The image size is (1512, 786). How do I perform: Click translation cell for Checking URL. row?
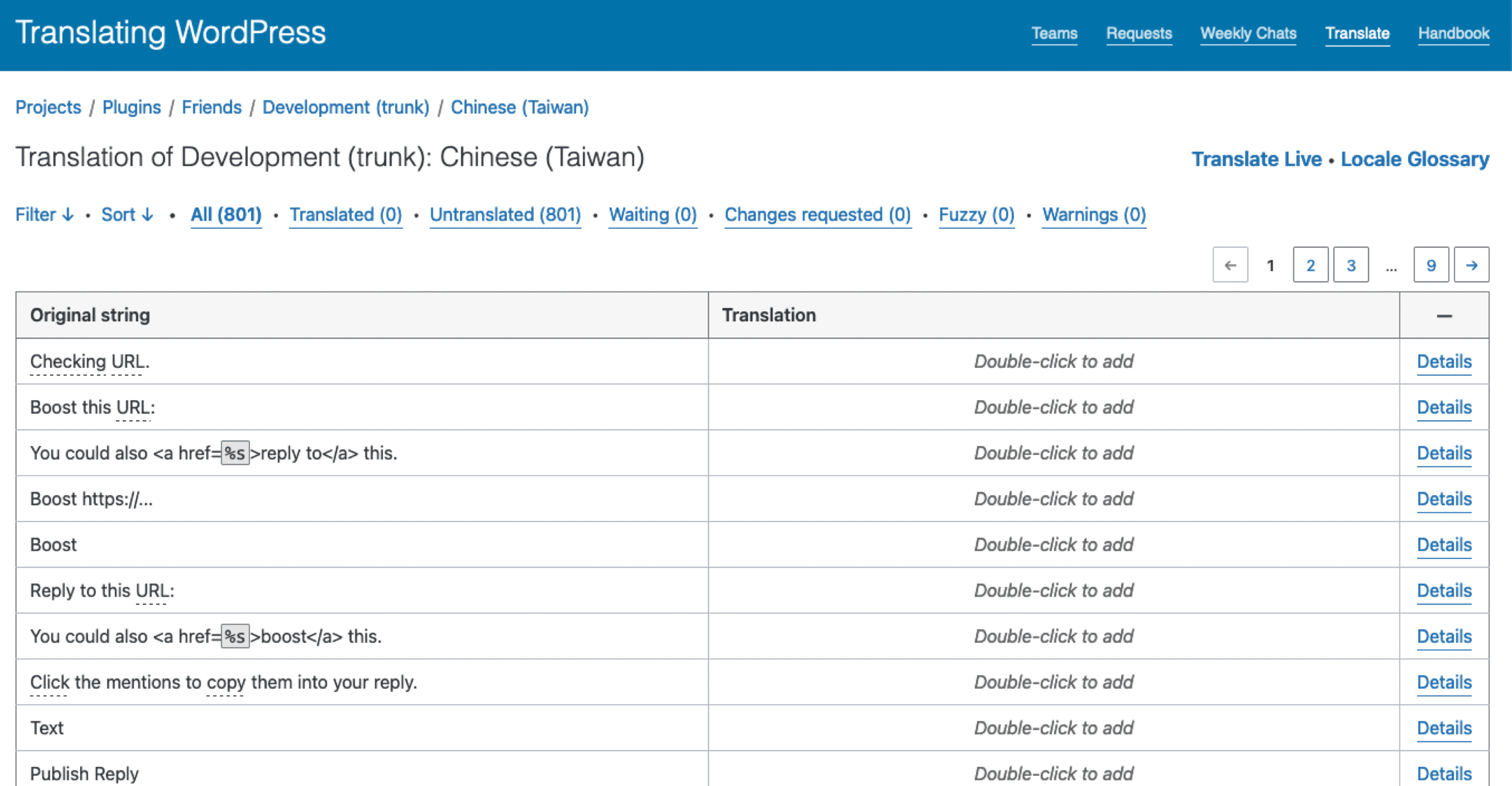[x=1054, y=362]
